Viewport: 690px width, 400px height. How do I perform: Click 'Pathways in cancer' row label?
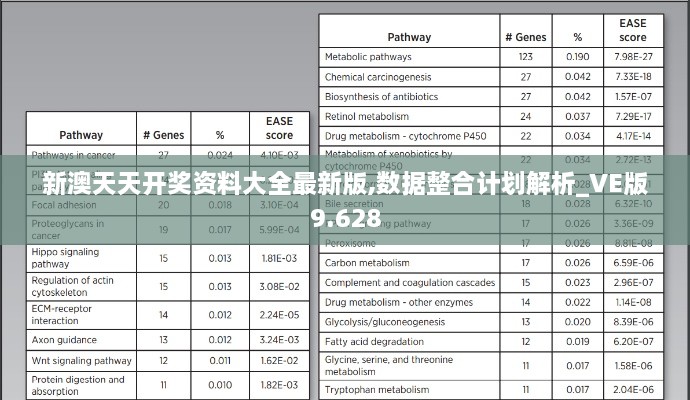coord(73,155)
